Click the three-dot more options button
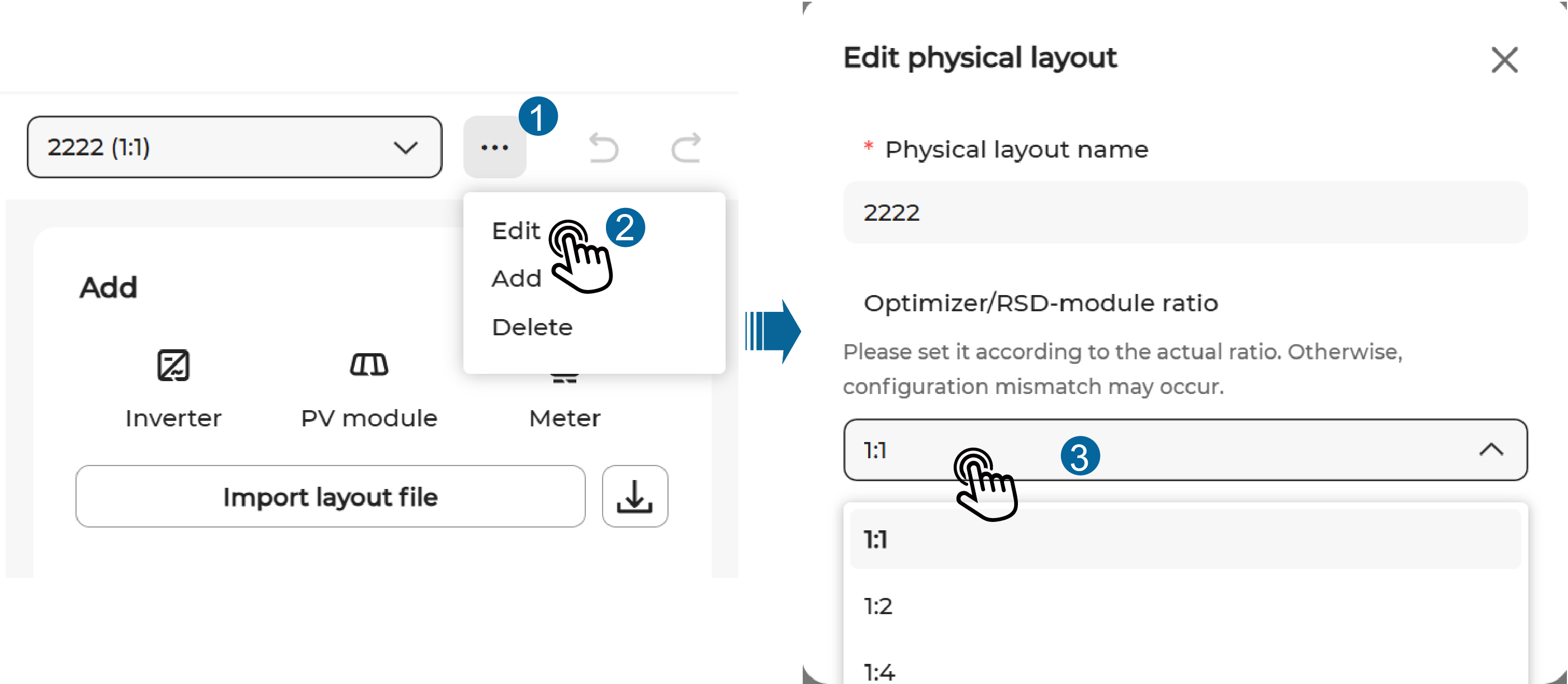 pyautogui.click(x=494, y=148)
